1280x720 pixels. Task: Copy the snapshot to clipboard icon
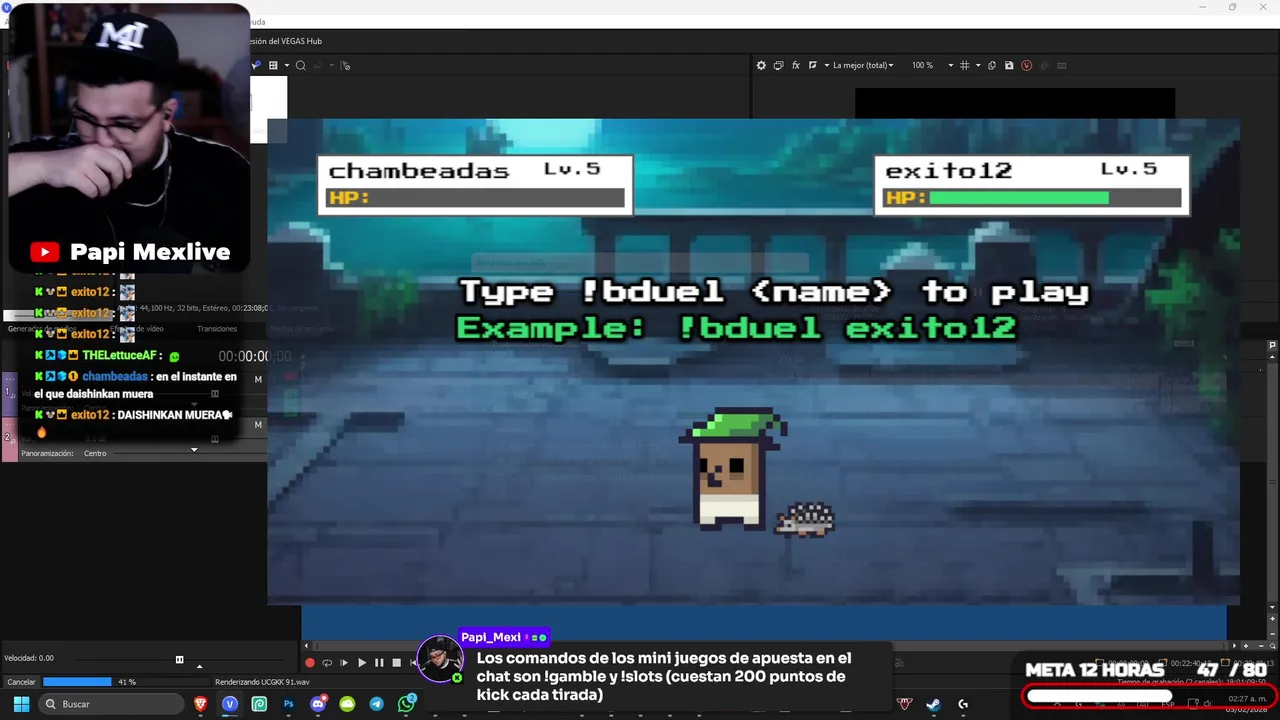992,65
